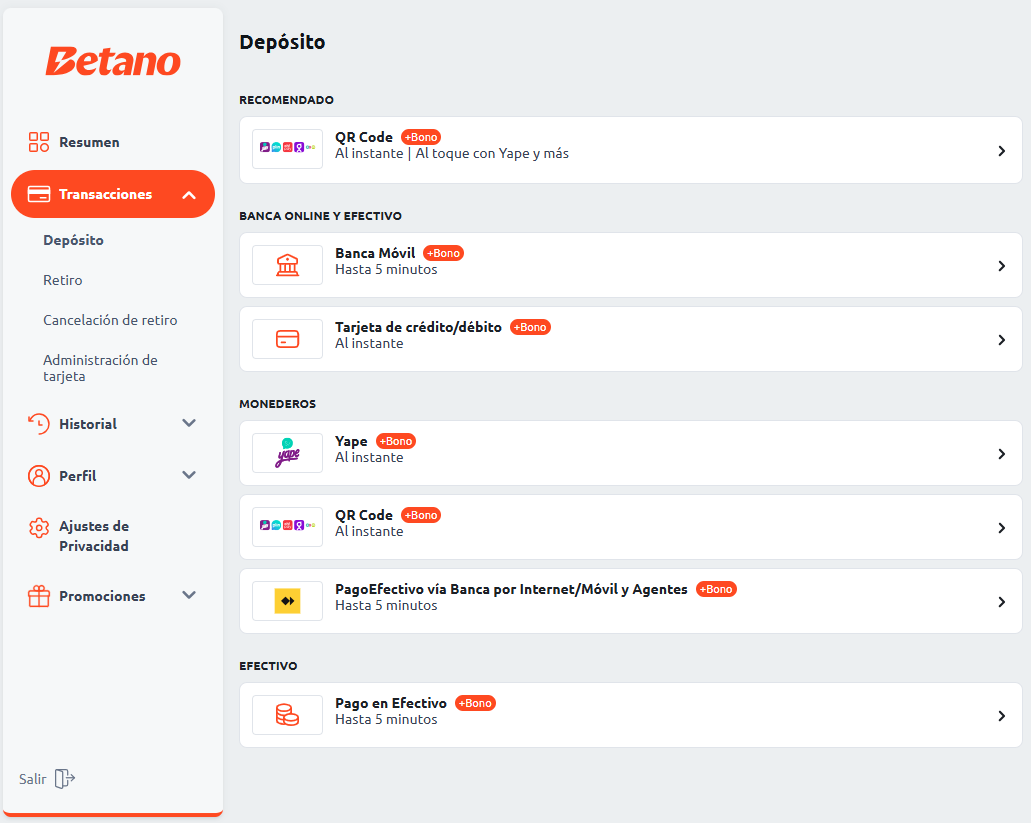Open the Promociones menu label
The height and width of the screenshot is (823, 1031).
click(x=103, y=596)
